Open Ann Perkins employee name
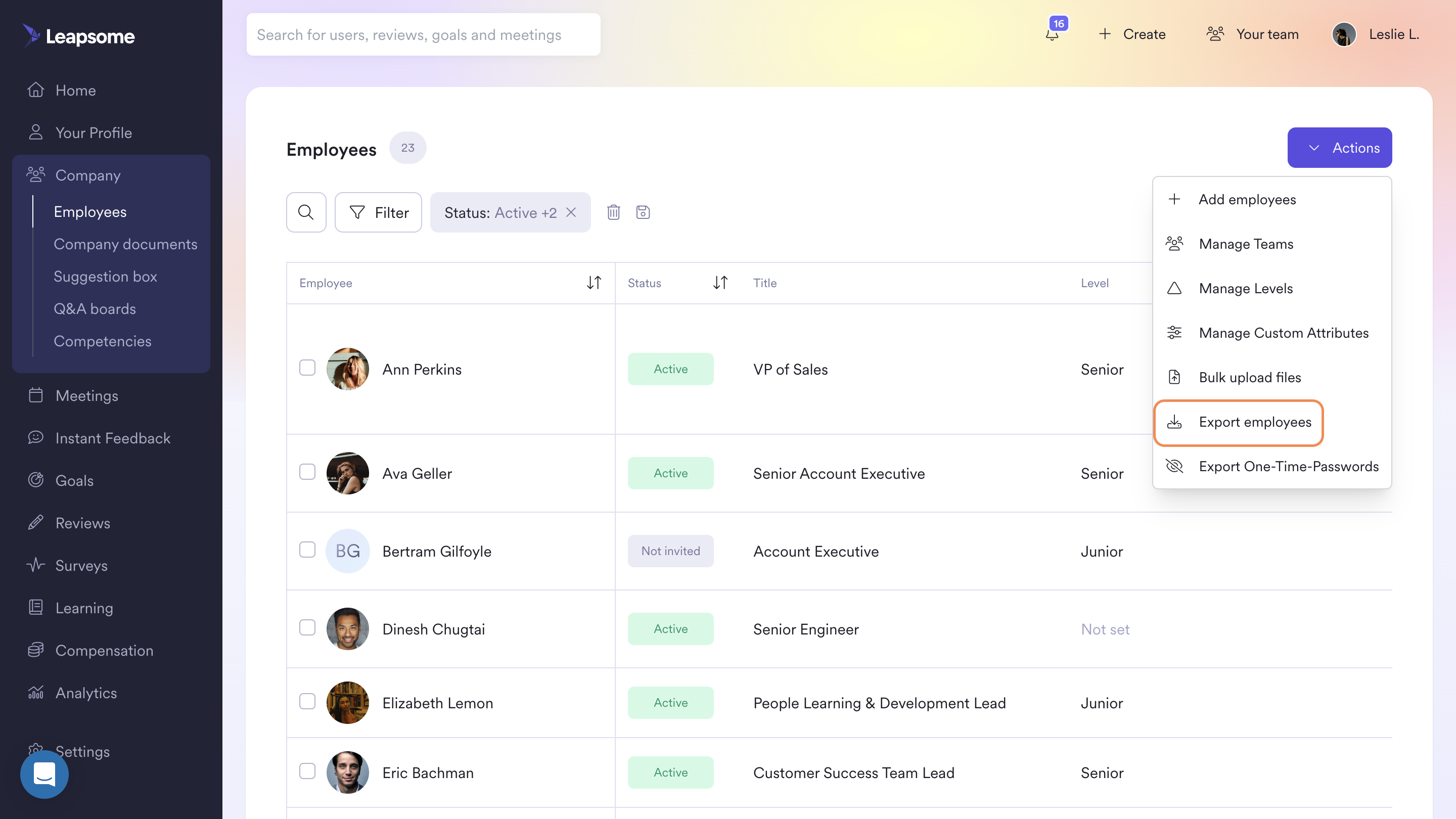Screen dimensions: 1456x819 [422, 370]
